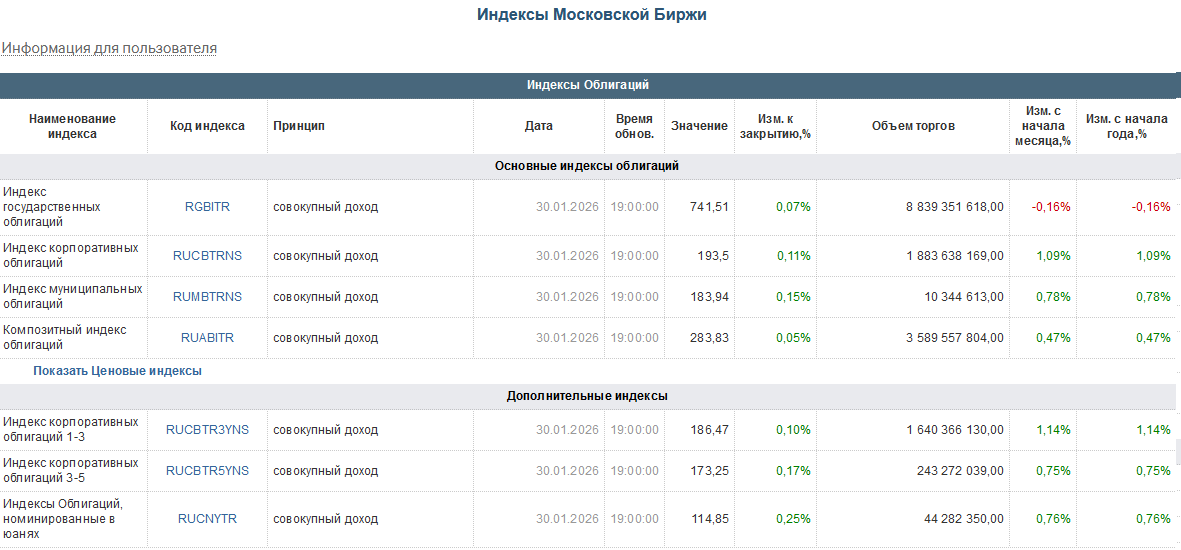Viewport: 1181px width, 550px height.
Task: Open RUMBTRNS index code link
Action: (207, 296)
